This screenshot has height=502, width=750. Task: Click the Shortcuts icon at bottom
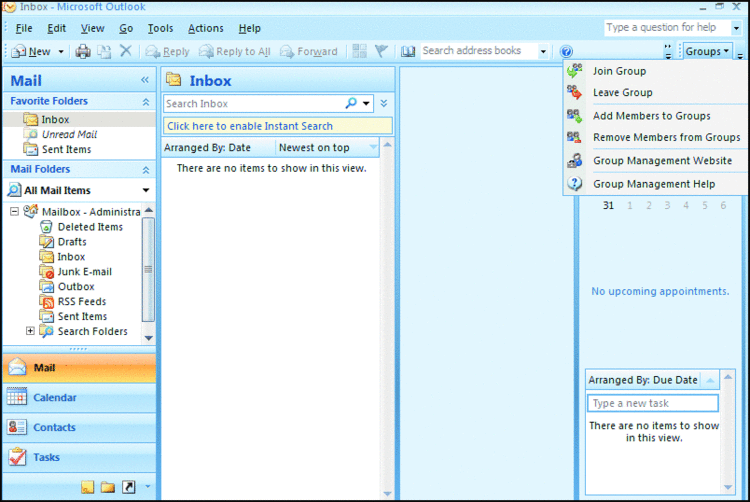128,487
